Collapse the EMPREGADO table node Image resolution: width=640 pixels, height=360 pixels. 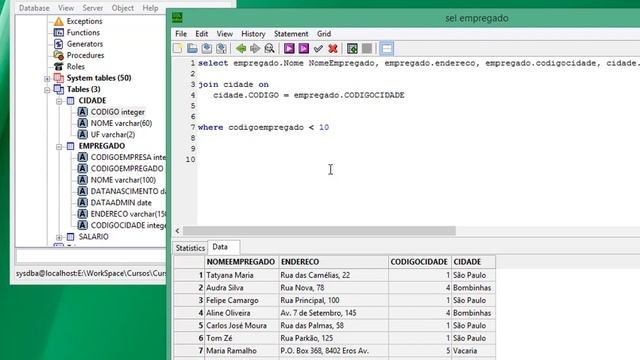pos(59,146)
